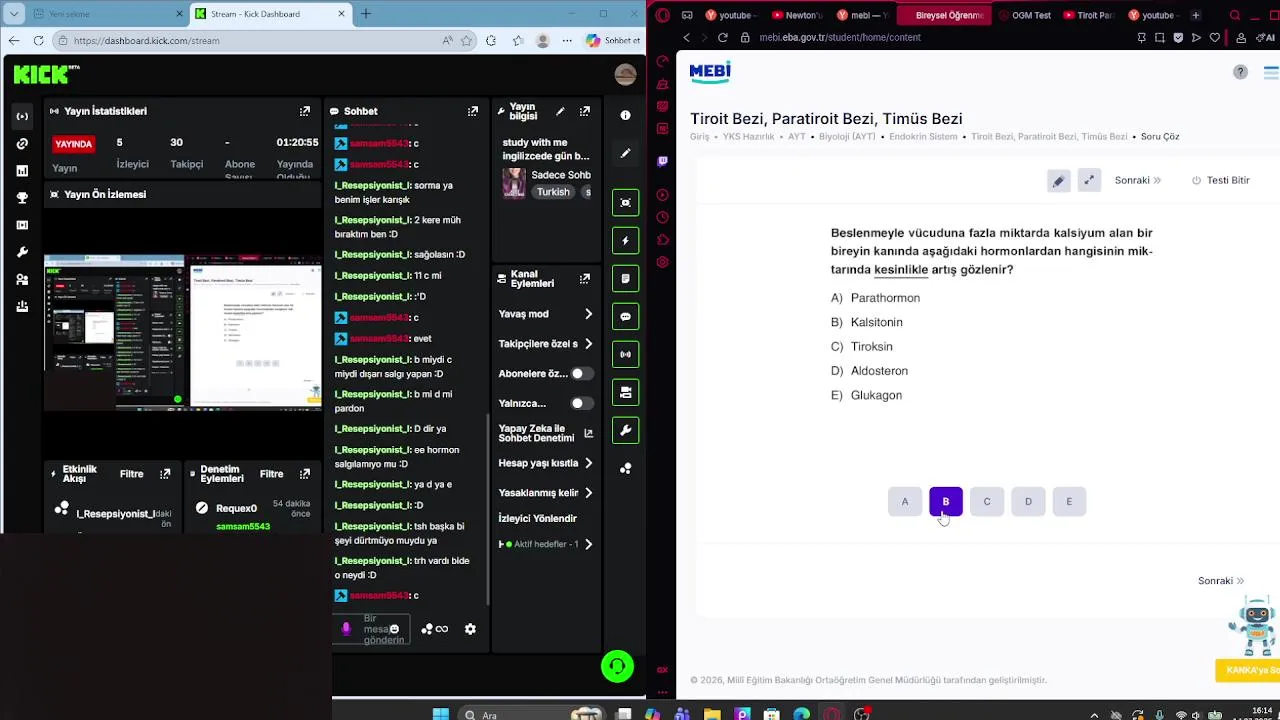Click the green headset support button
The width and height of the screenshot is (1280, 720).
click(x=617, y=666)
